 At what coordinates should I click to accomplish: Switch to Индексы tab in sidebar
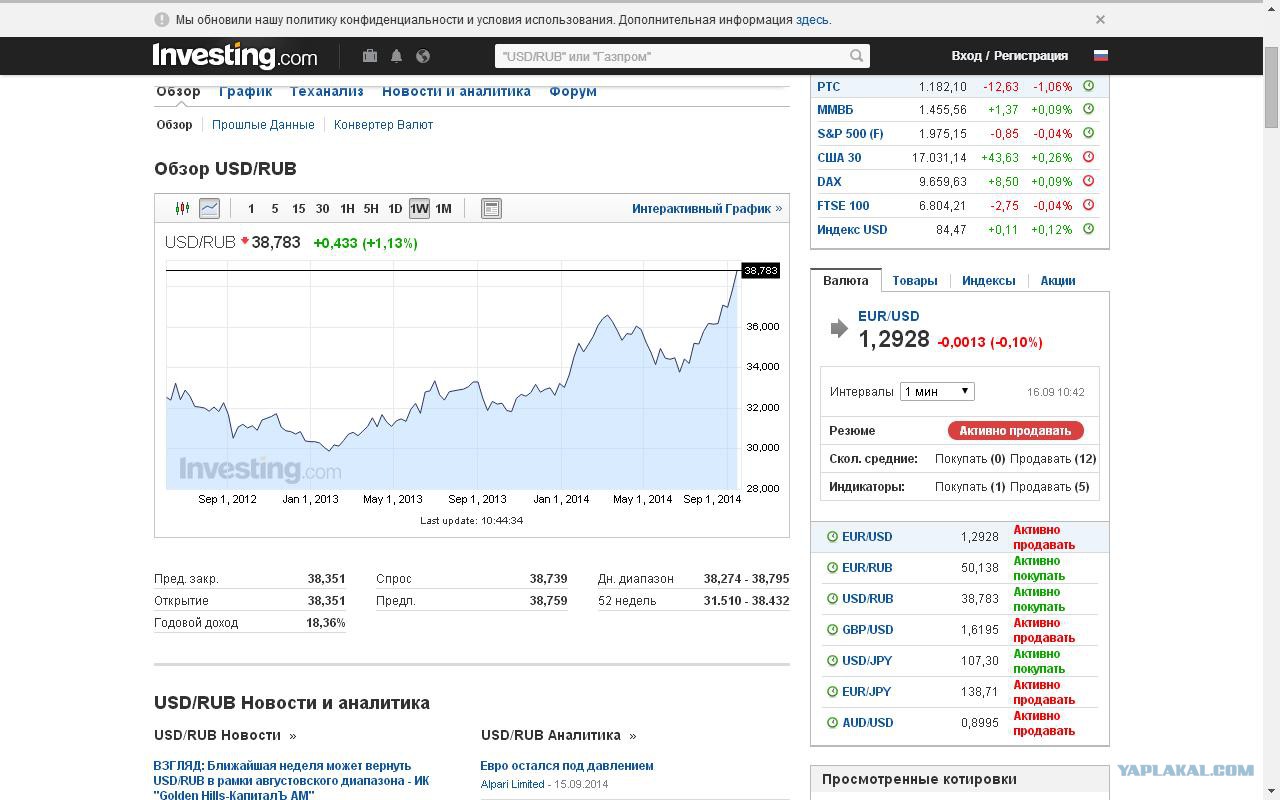pyautogui.click(x=989, y=281)
